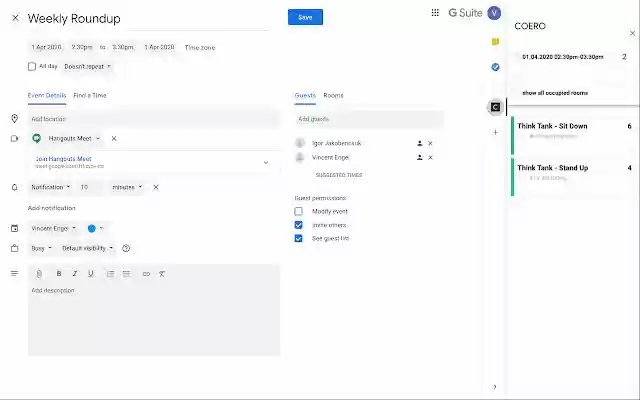Click show all occupied rooms
The image size is (640, 400).
pos(555,93)
